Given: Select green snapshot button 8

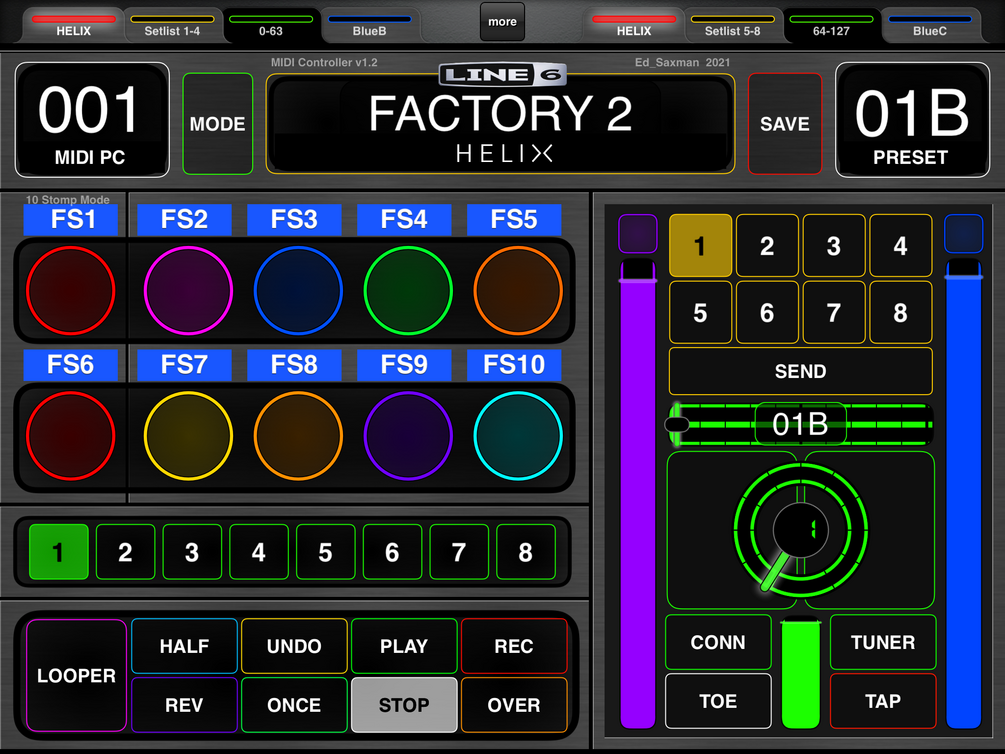Looking at the screenshot, I should [x=526, y=552].
